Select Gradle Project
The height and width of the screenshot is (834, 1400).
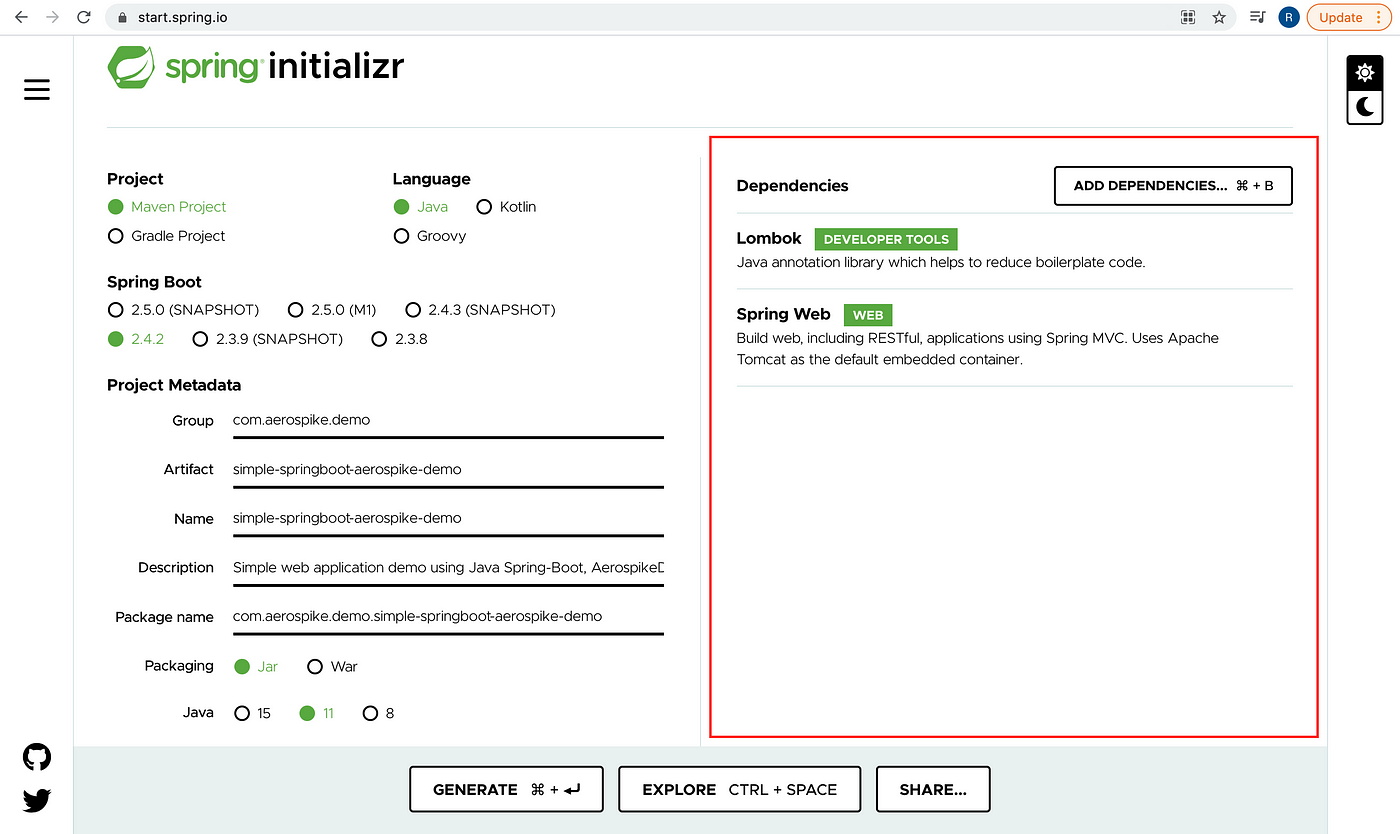pos(166,236)
